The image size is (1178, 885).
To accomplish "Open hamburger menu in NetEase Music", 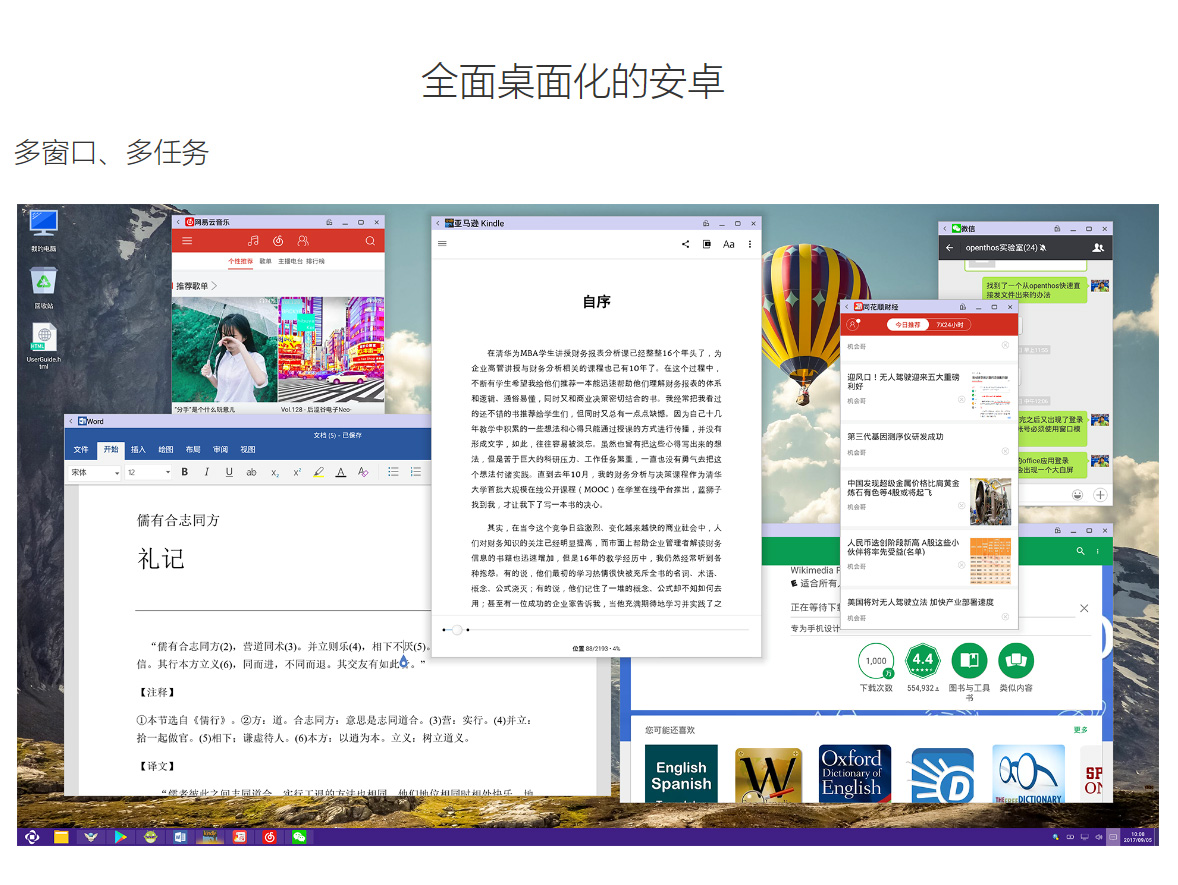I will pyautogui.click(x=187, y=241).
